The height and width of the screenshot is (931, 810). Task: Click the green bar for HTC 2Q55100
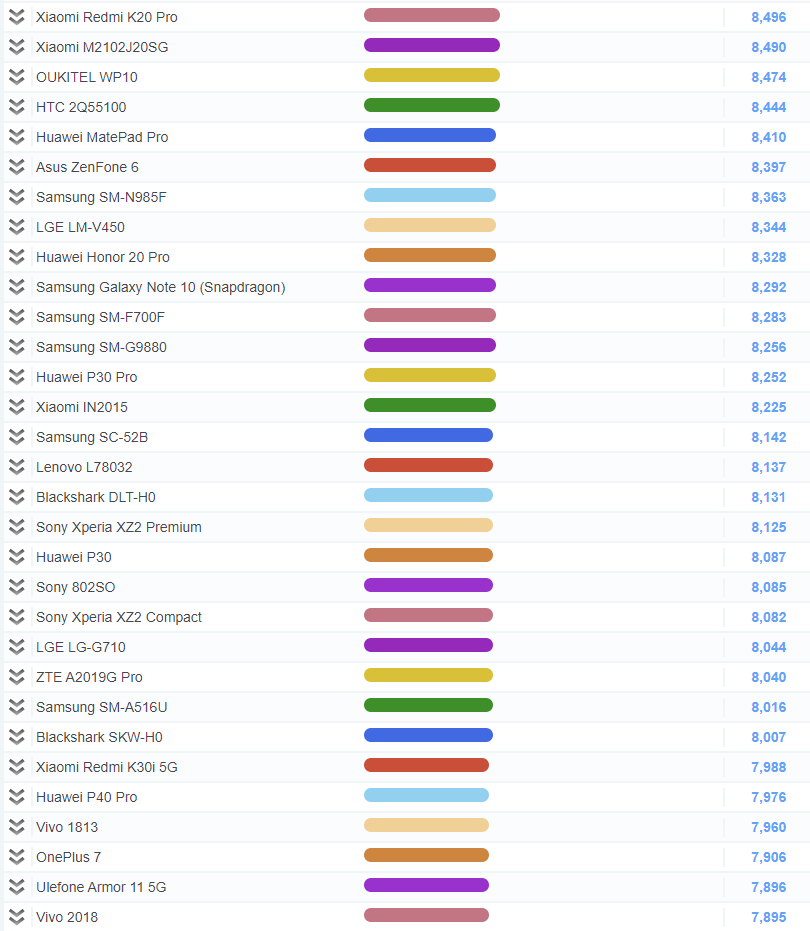click(432, 105)
